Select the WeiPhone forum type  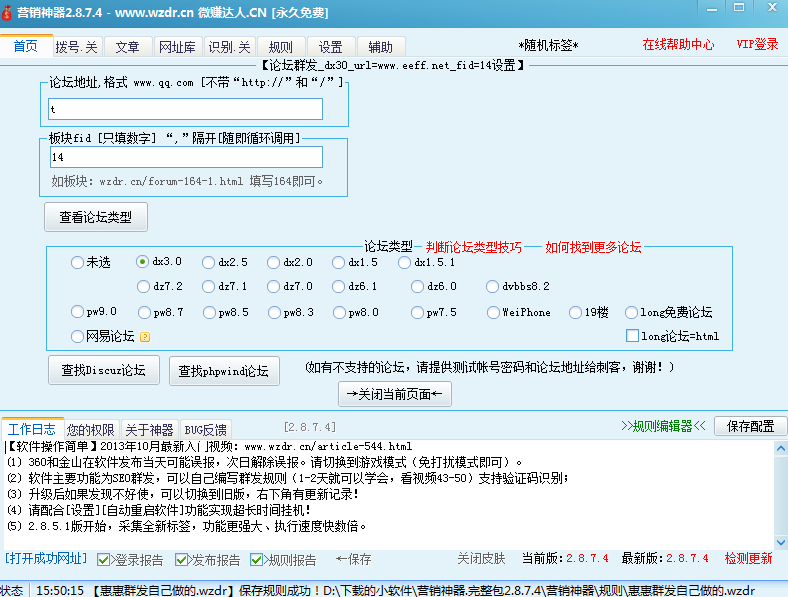click(x=492, y=312)
